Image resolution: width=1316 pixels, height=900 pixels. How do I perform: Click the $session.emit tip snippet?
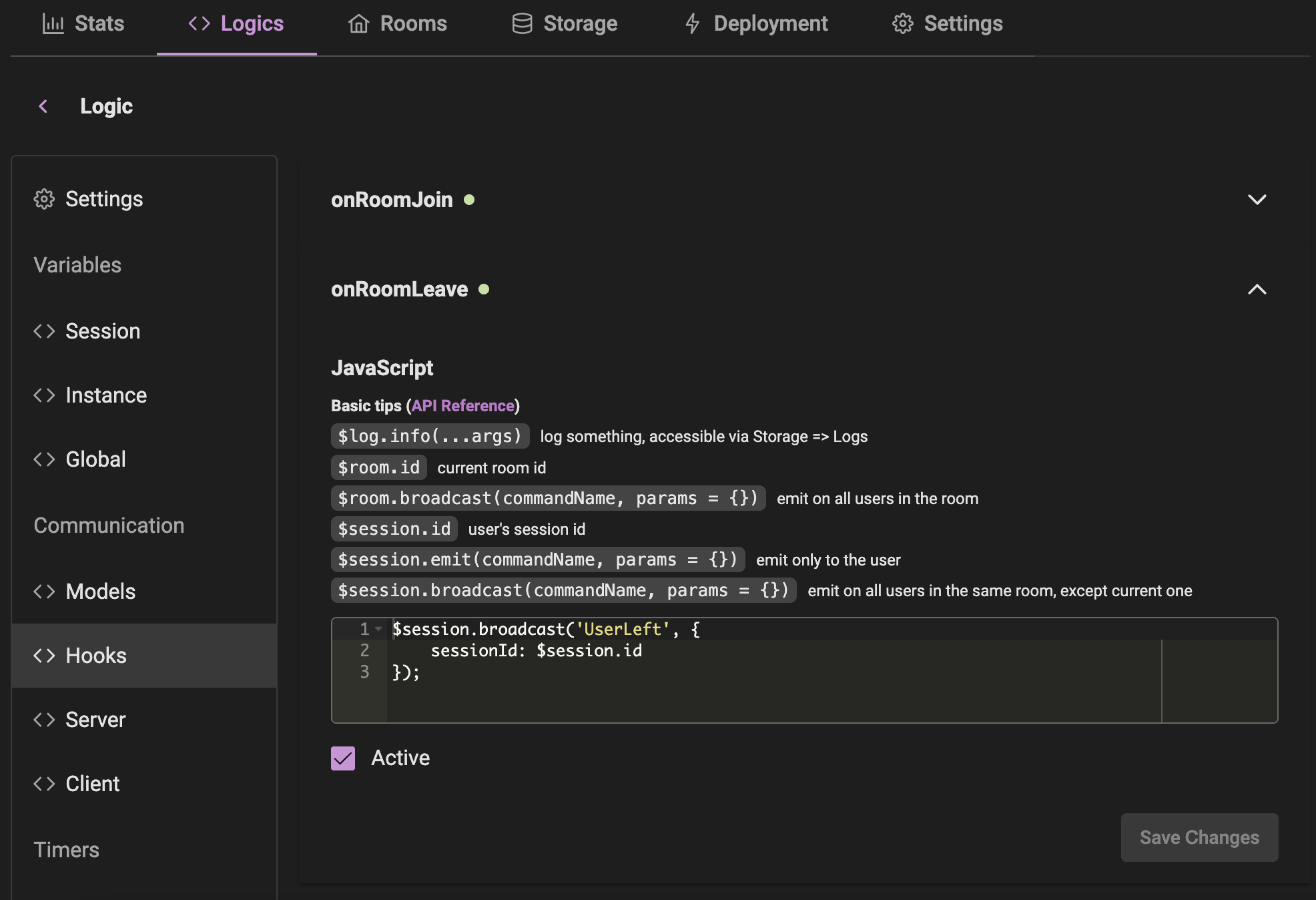[538, 559]
